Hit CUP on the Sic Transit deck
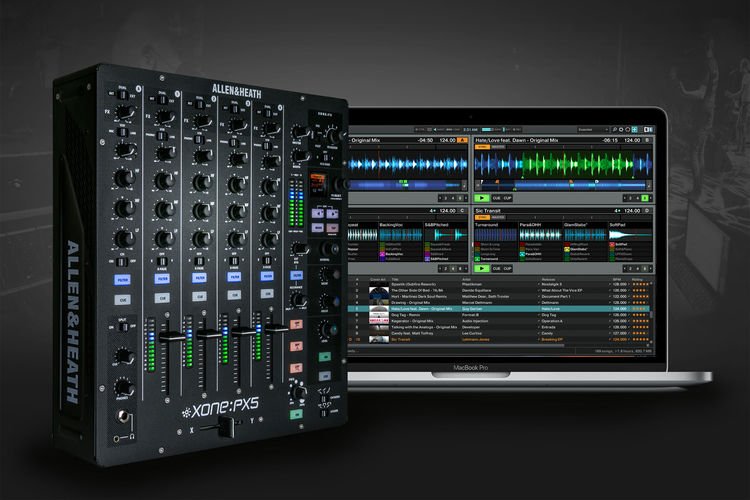Image resolution: width=750 pixels, height=500 pixels. [x=507, y=268]
